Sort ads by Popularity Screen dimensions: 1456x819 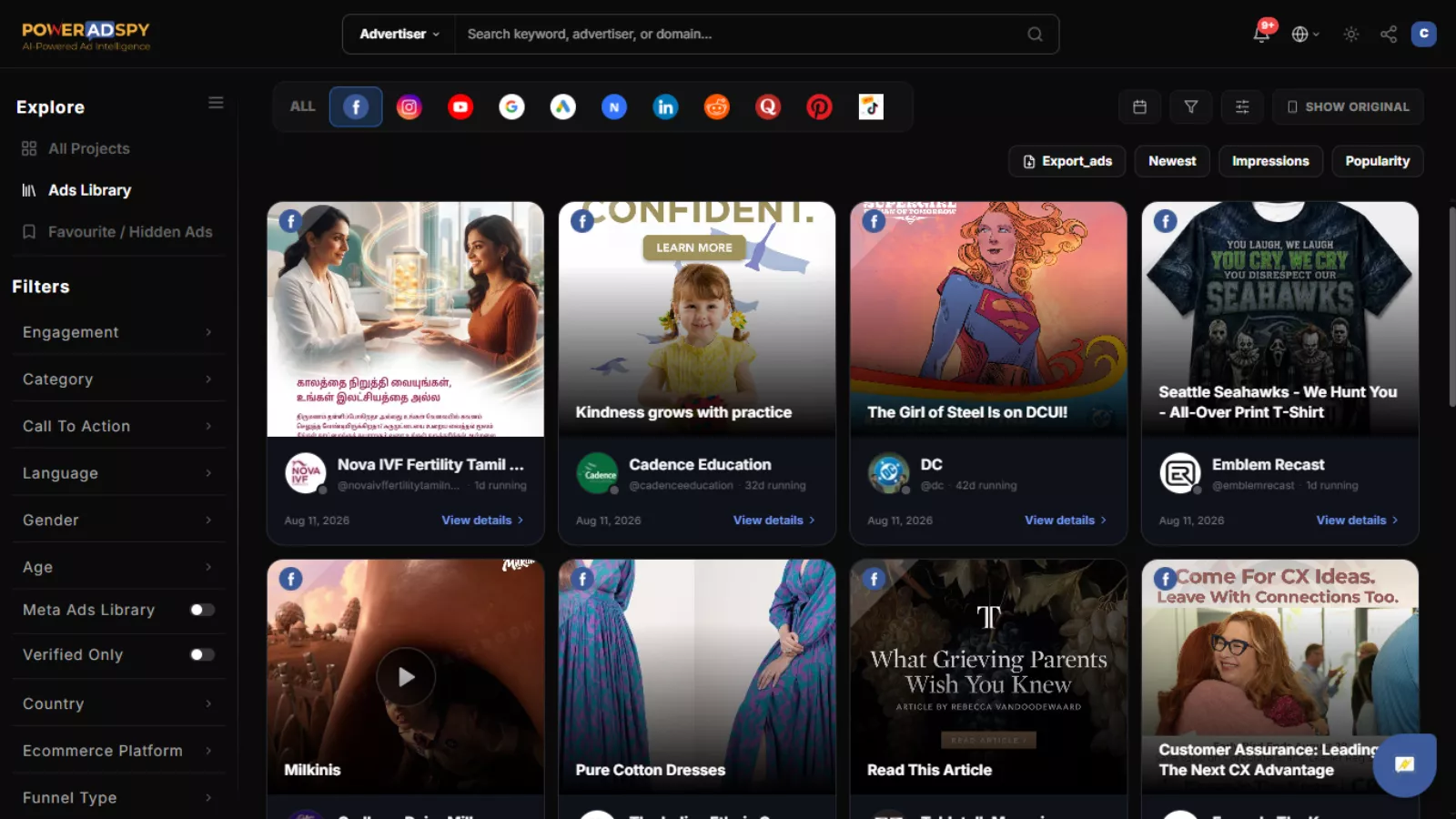(1378, 161)
